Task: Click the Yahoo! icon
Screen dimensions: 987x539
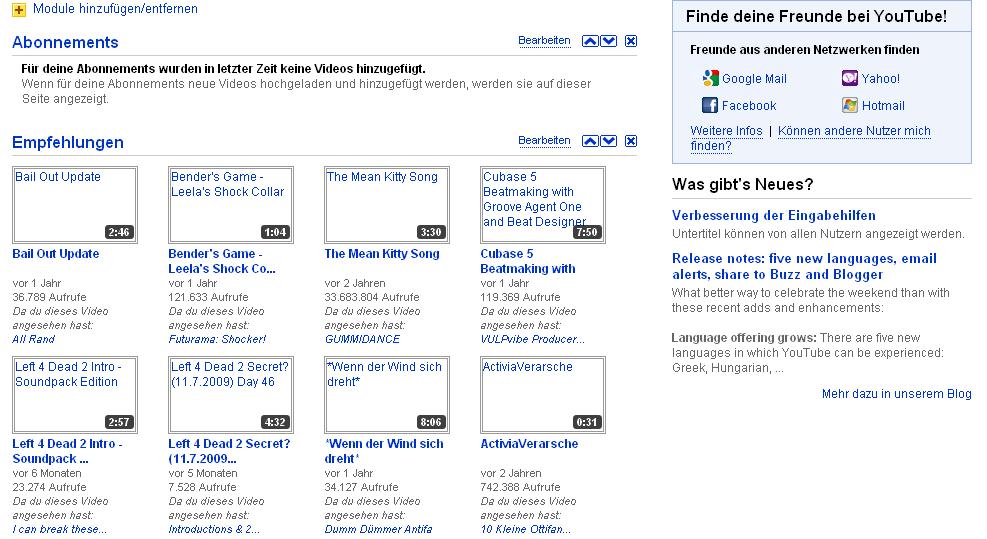Action: (850, 78)
